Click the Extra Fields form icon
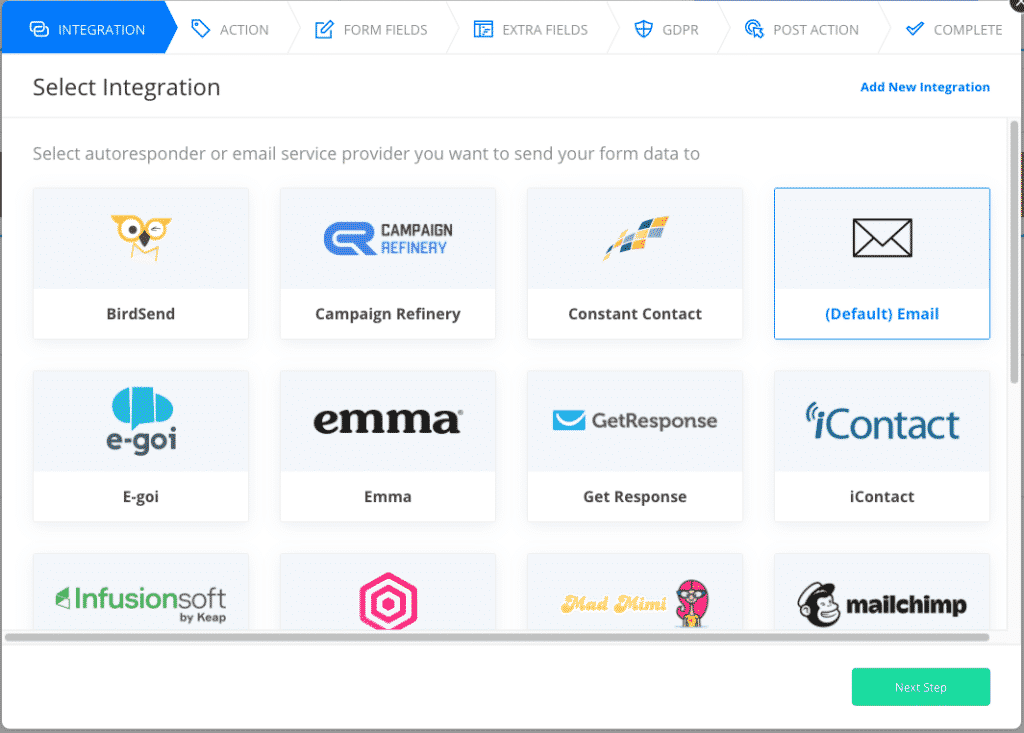 (x=483, y=29)
